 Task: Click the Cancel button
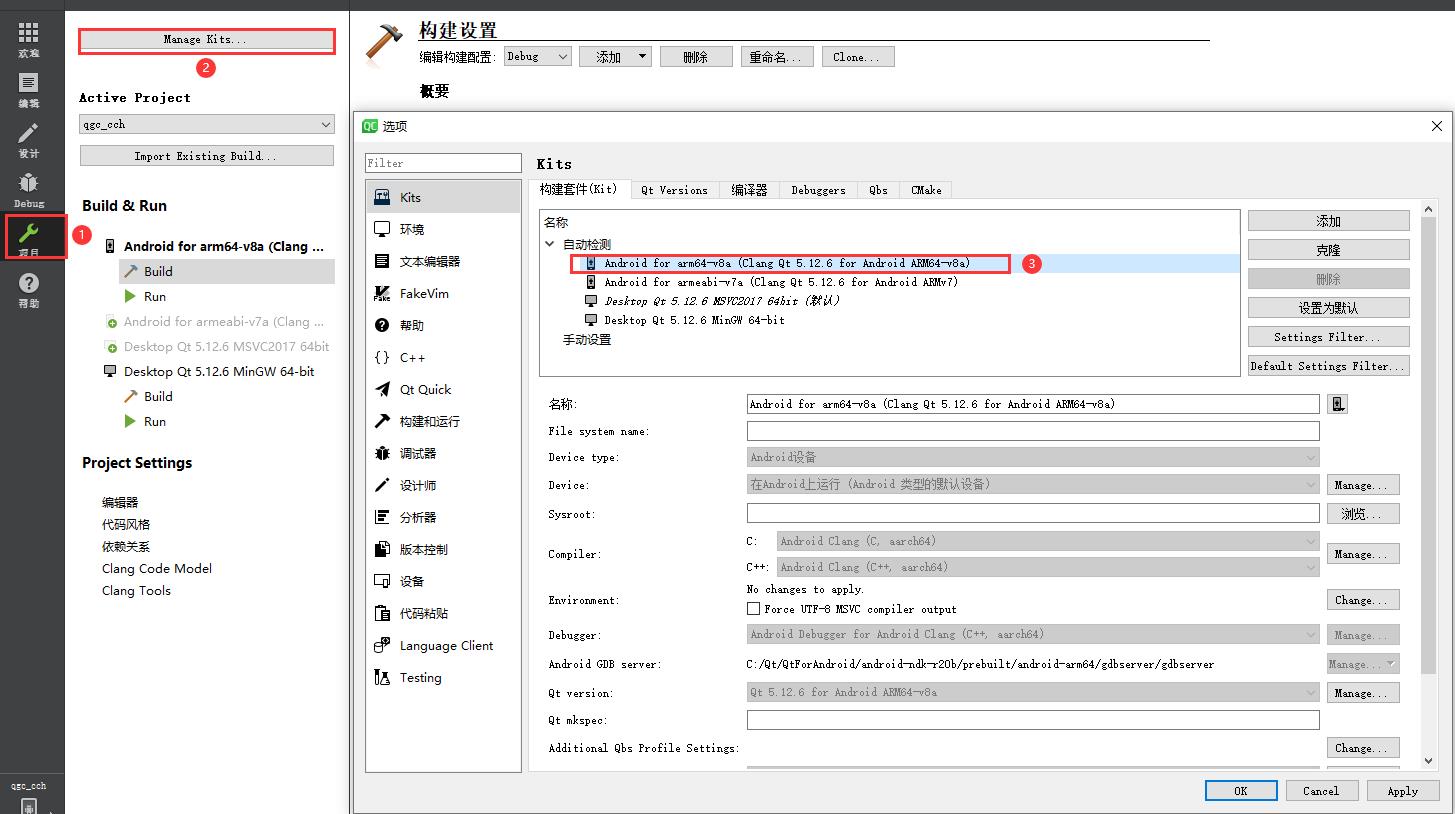1321,790
